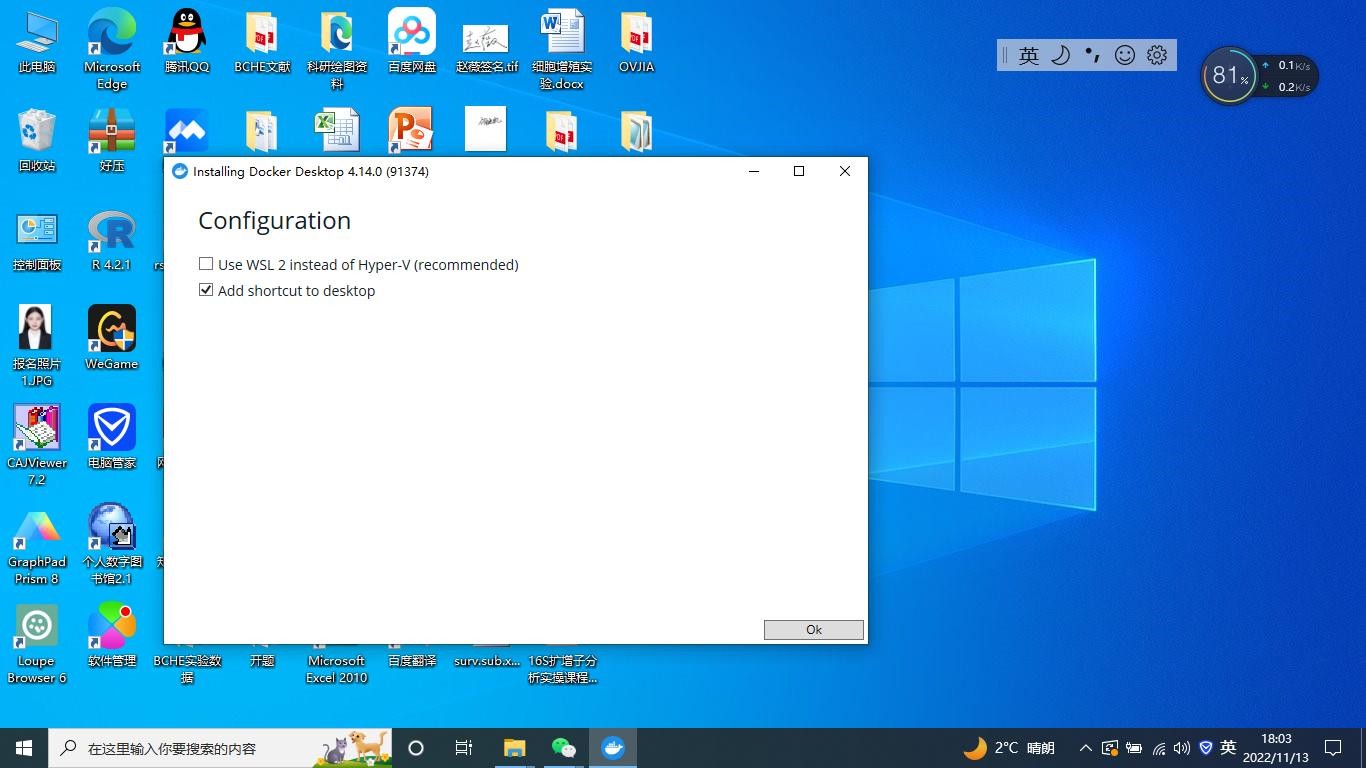This screenshot has height=768, width=1366.
Task: Select the Excel file icon behind installer
Action: (x=337, y=131)
